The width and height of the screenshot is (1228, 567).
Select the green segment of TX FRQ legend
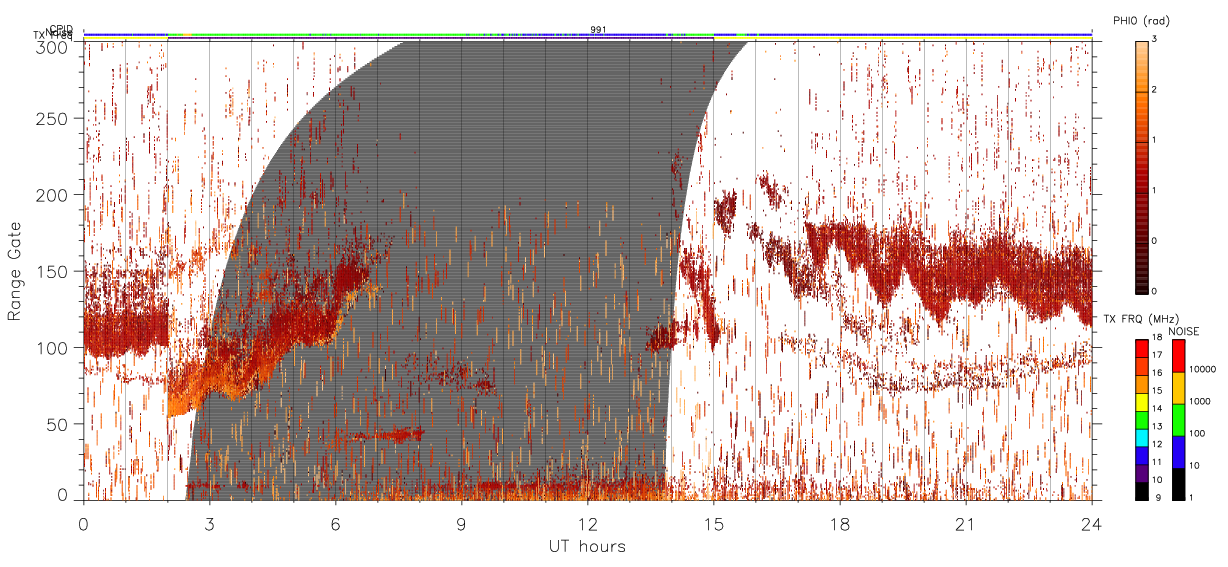pyautogui.click(x=1142, y=420)
